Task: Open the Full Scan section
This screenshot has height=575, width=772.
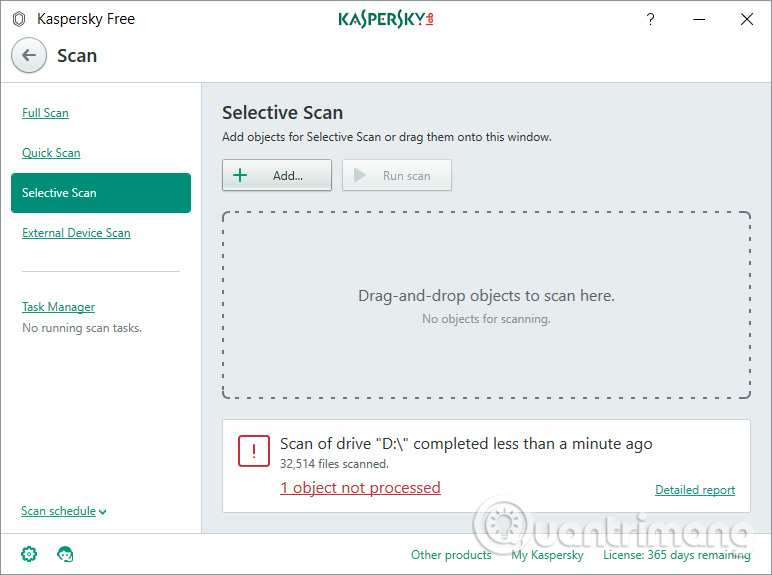Action: (x=45, y=113)
